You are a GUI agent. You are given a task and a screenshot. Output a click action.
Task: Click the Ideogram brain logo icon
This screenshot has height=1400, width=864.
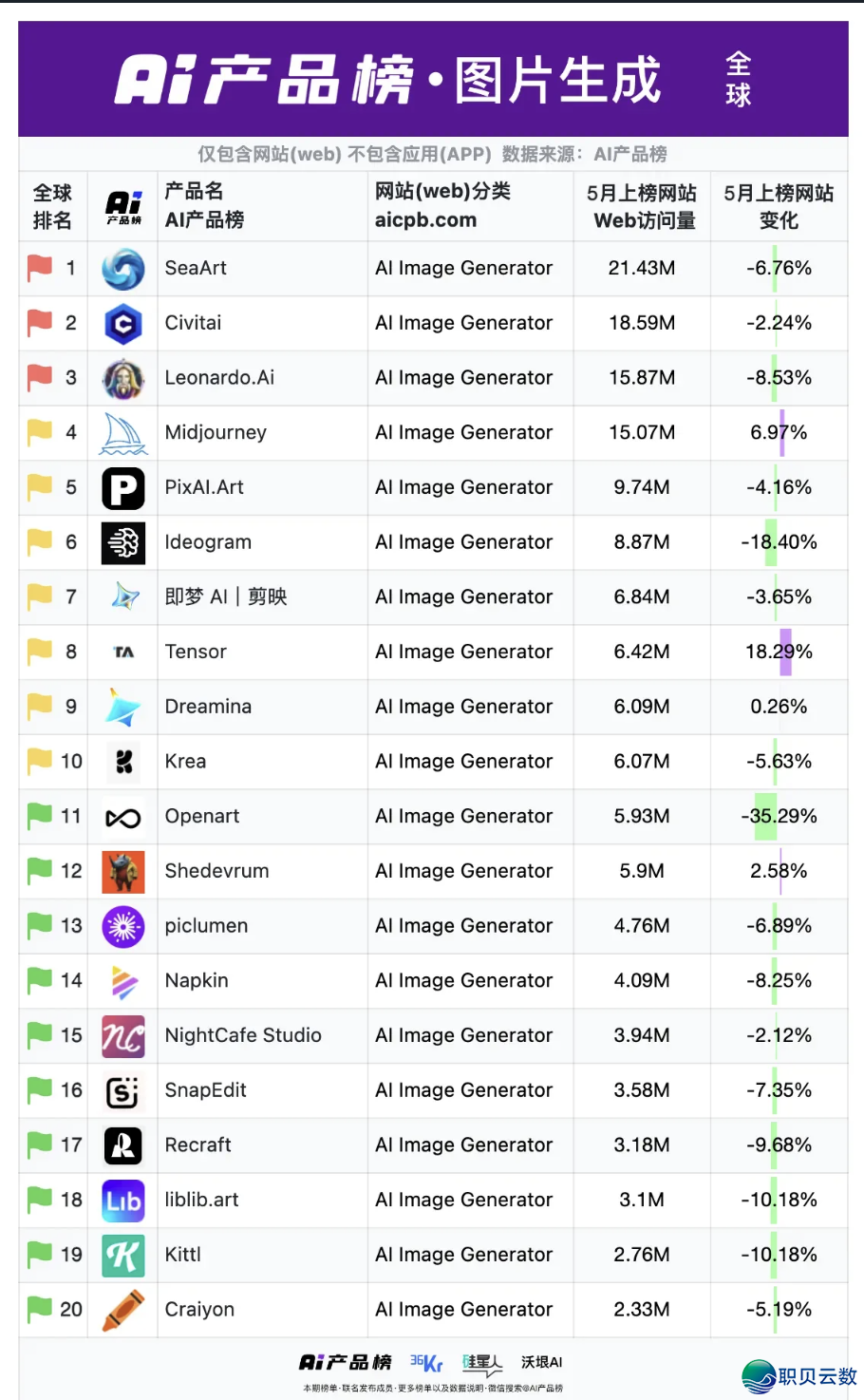click(x=123, y=543)
